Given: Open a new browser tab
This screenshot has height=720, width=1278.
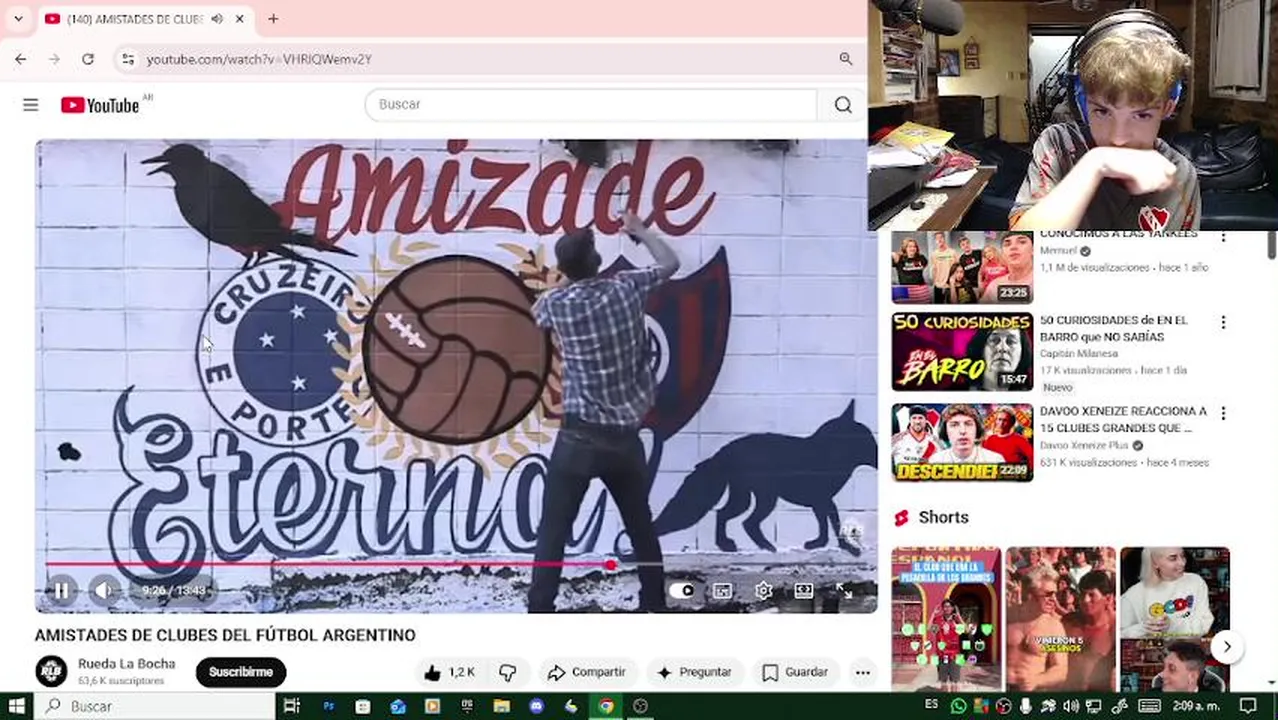Looking at the screenshot, I should 273,19.
